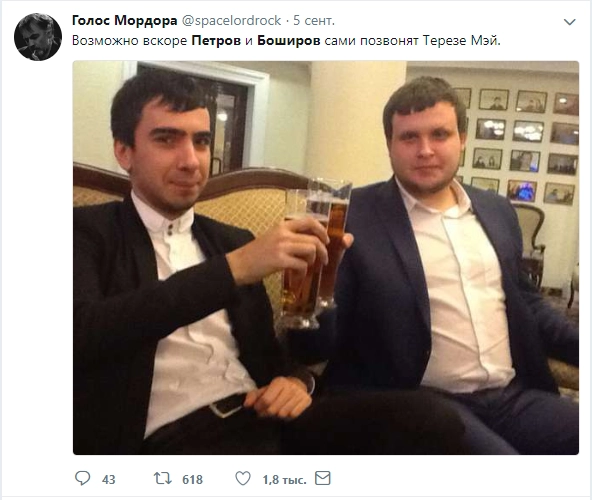
Task: Click the 1,8 тыс. likes count
Action: coord(284,480)
